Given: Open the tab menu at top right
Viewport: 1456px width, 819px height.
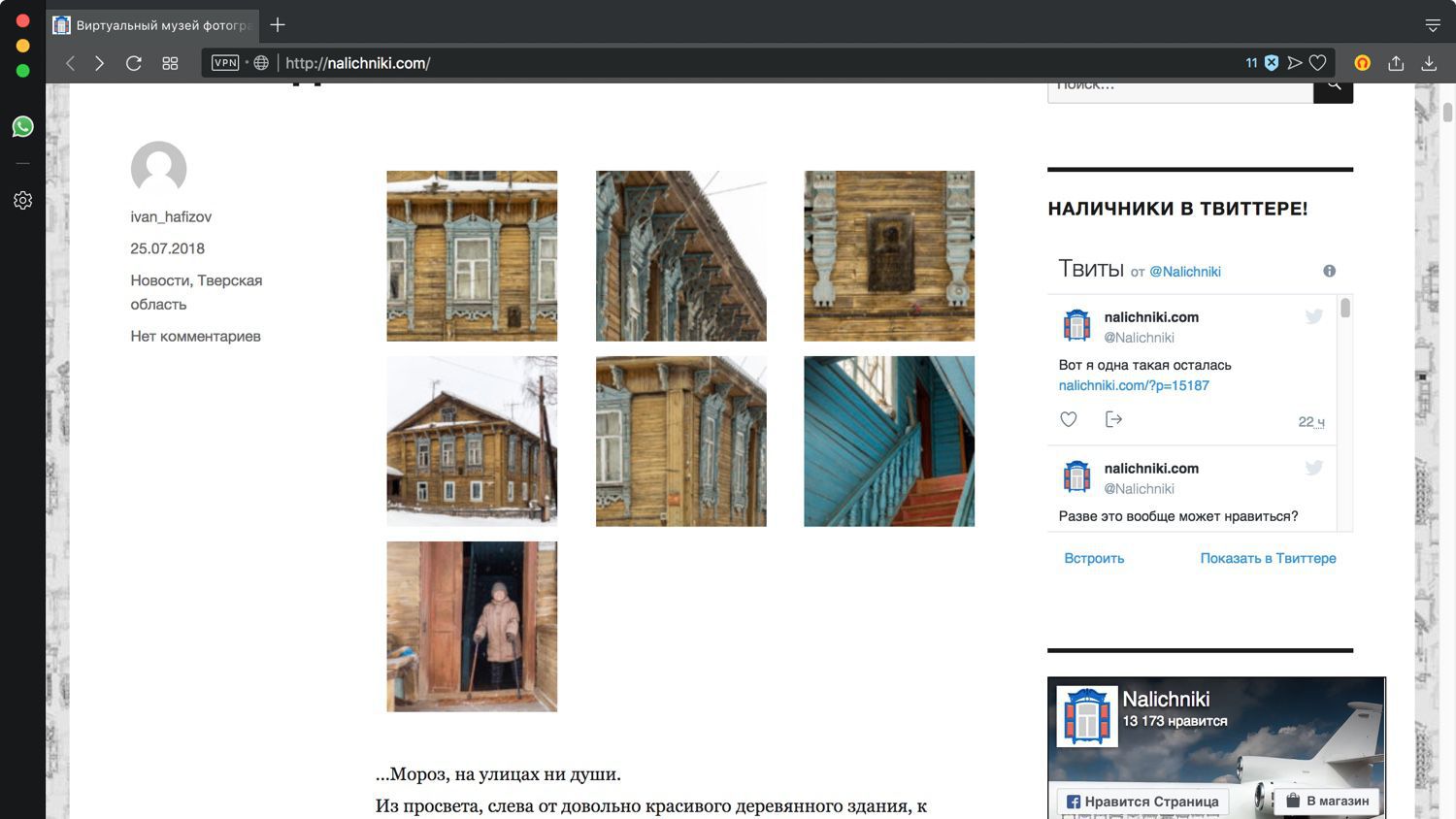Looking at the screenshot, I should (1433, 25).
